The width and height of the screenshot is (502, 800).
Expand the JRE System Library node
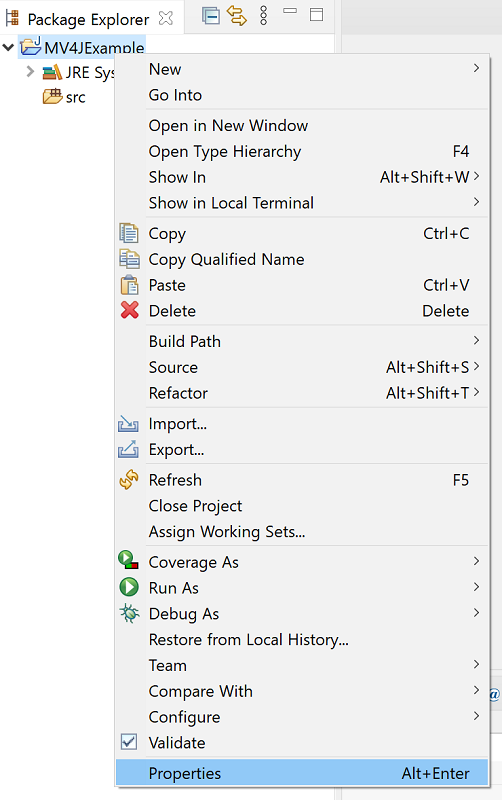pyautogui.click(x=30, y=72)
